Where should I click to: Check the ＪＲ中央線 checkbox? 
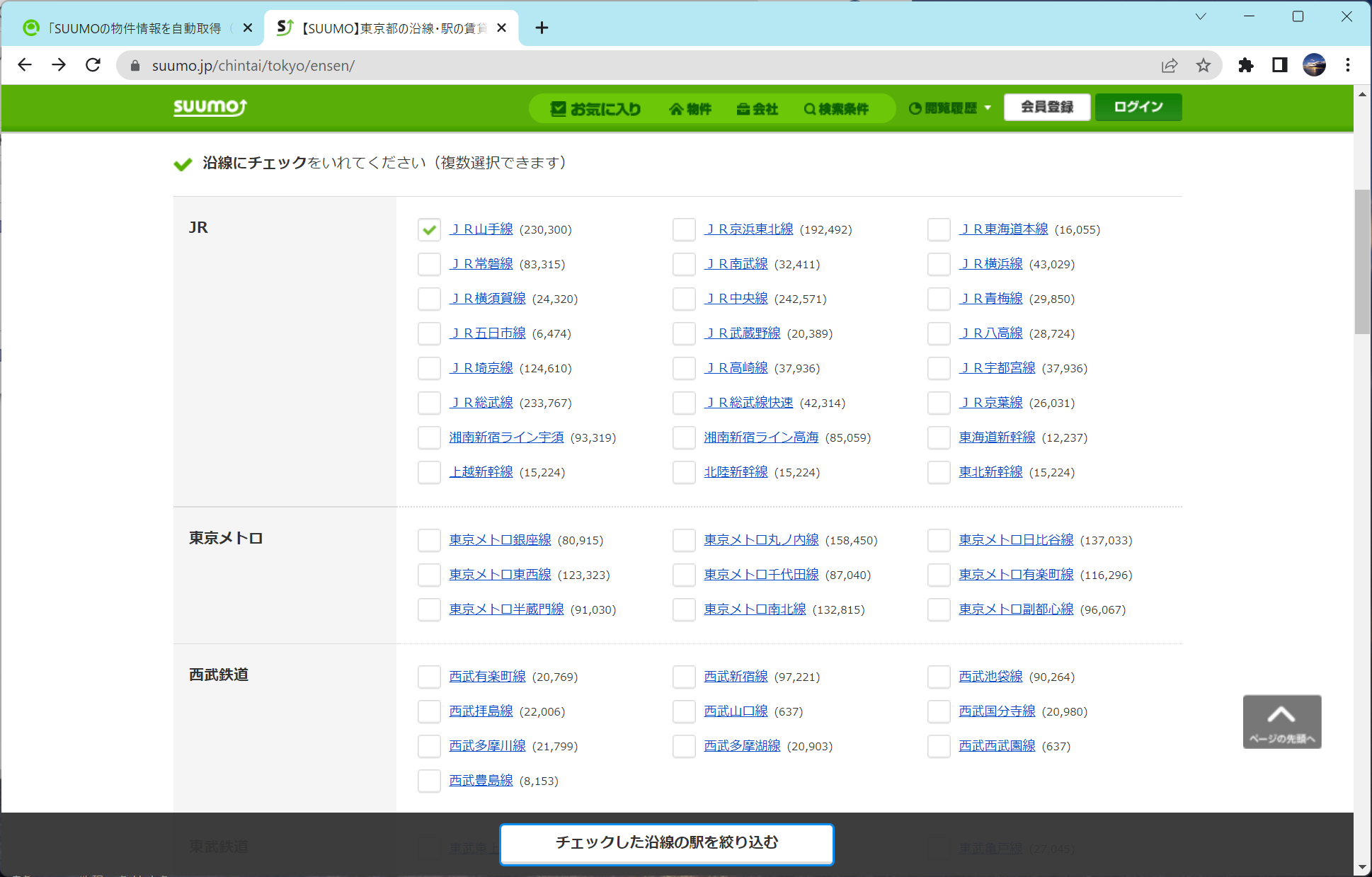pyautogui.click(x=684, y=299)
